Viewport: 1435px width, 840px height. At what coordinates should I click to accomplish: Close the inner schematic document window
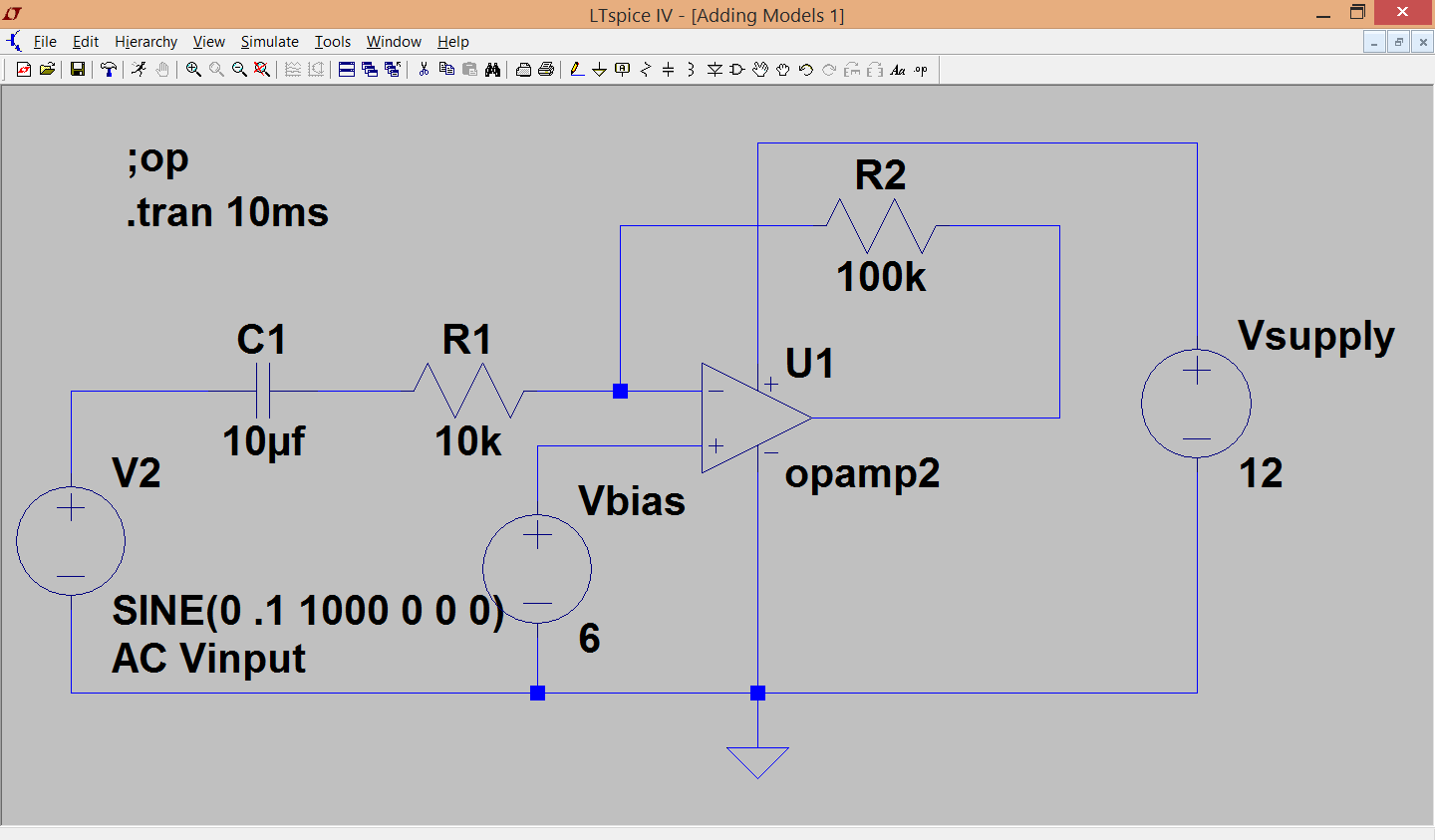tap(1423, 42)
